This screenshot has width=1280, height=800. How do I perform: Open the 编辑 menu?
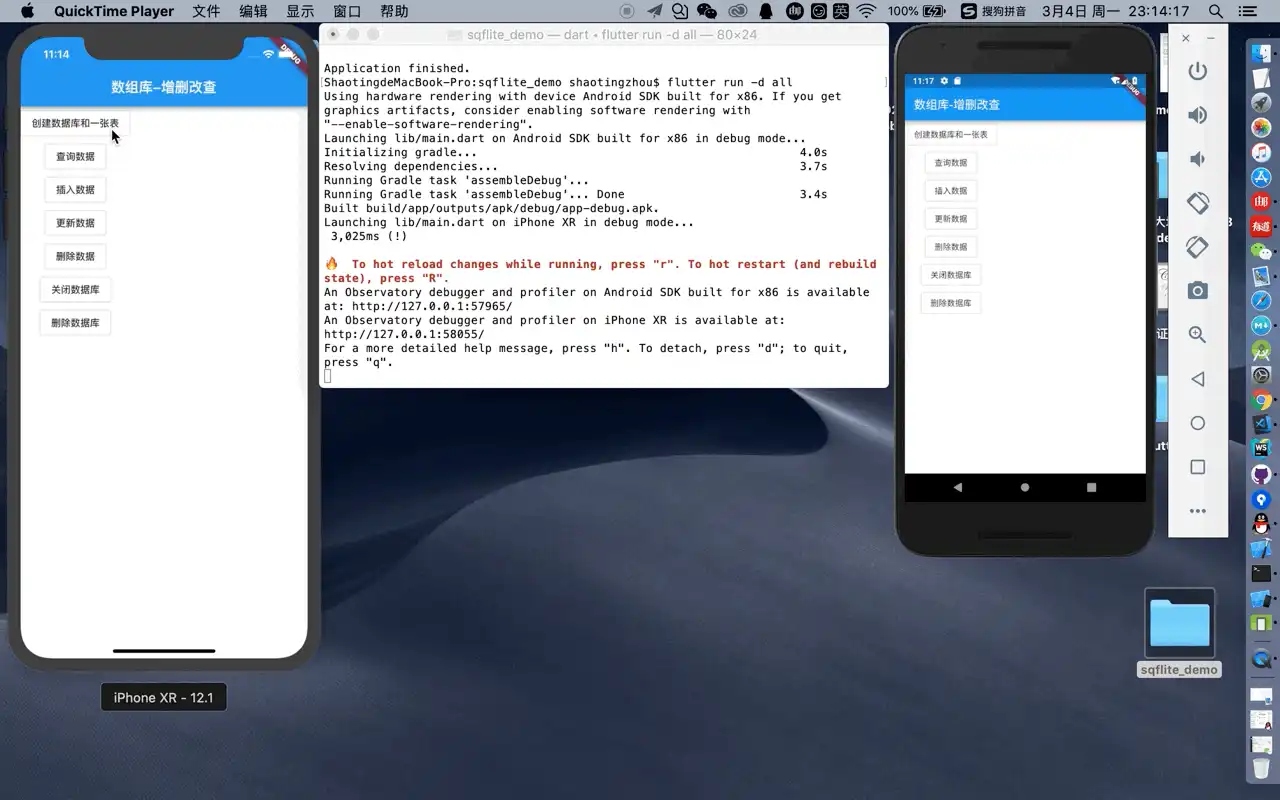pos(253,11)
